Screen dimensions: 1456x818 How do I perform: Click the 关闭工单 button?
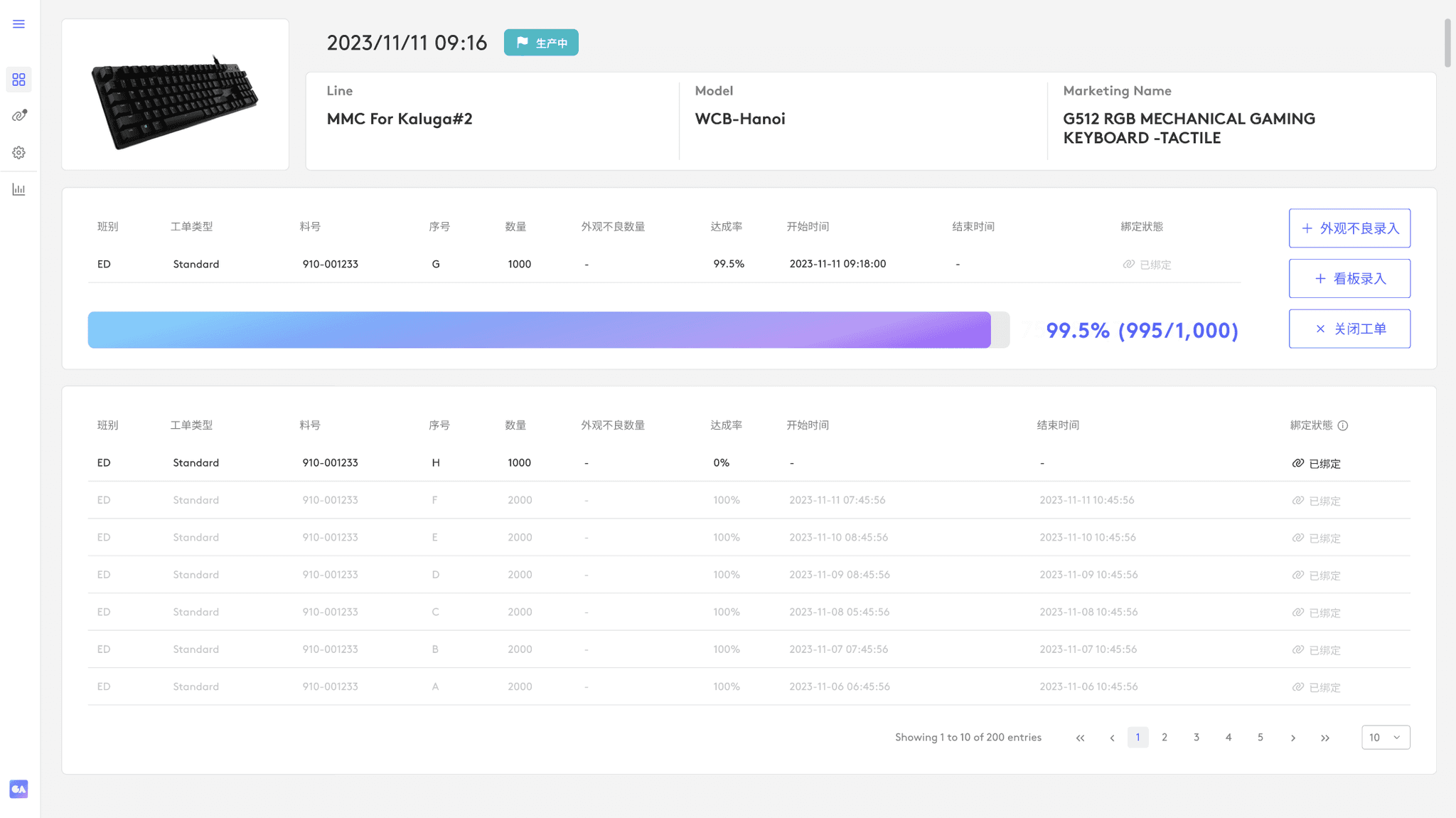[1349, 329]
